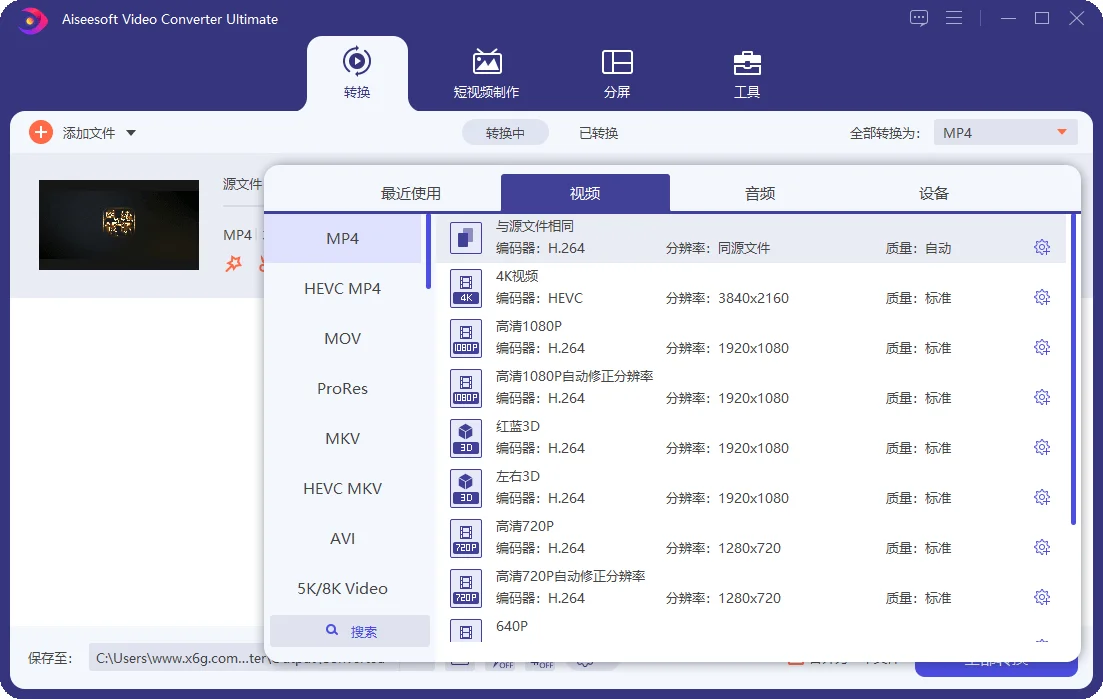Switch to the 音频 tab
The height and width of the screenshot is (699, 1103).
coord(758,192)
